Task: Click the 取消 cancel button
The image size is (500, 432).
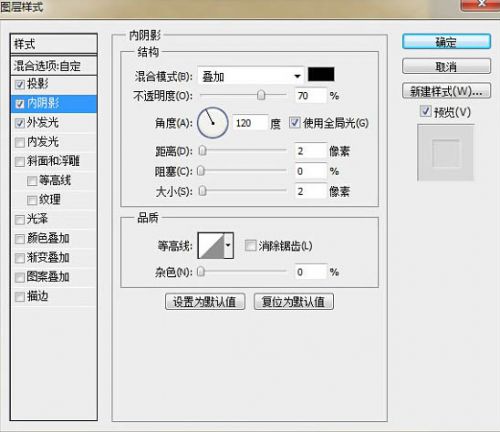Action: 446,67
